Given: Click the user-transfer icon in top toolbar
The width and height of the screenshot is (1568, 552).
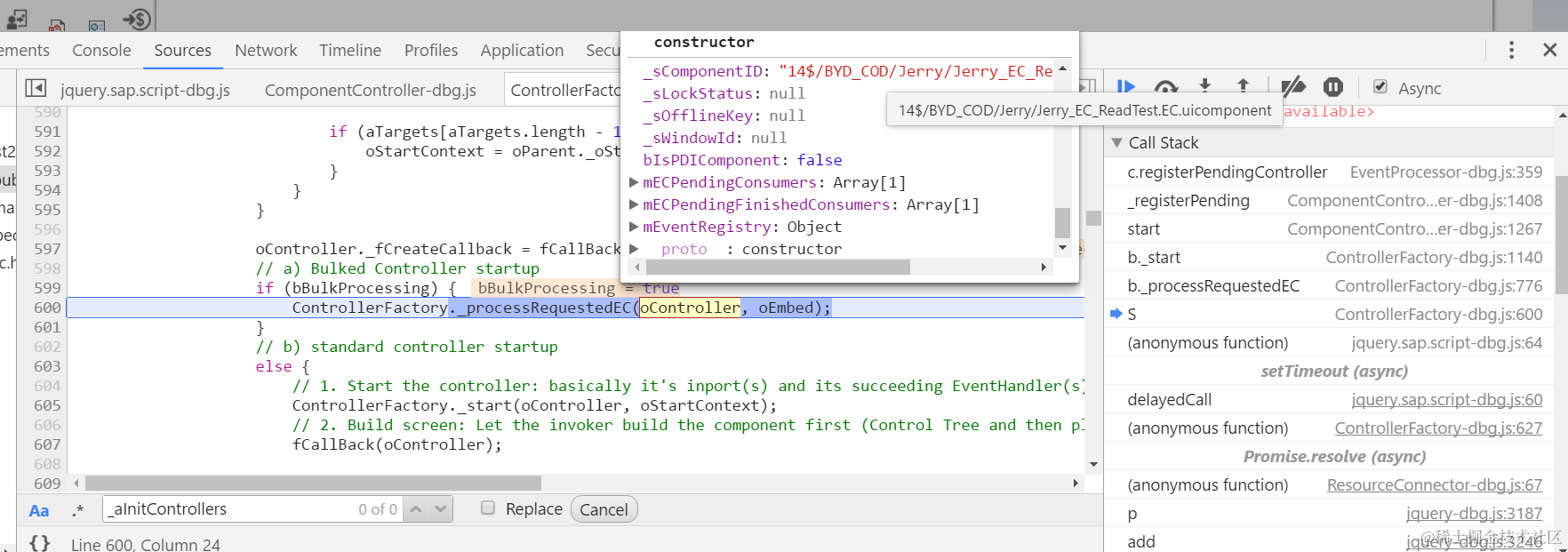Looking at the screenshot, I should click(18, 19).
